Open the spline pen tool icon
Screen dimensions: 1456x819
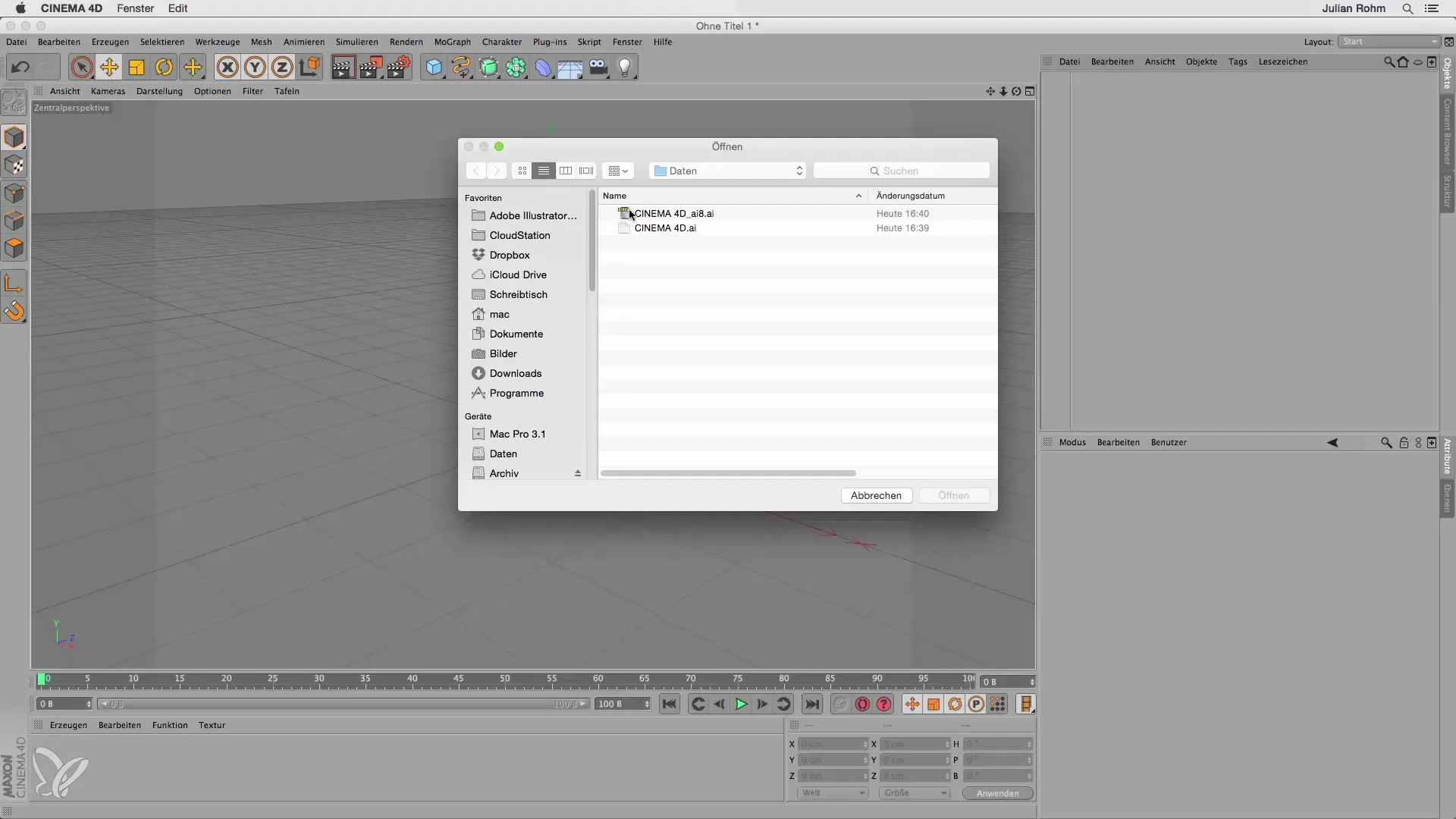(461, 67)
